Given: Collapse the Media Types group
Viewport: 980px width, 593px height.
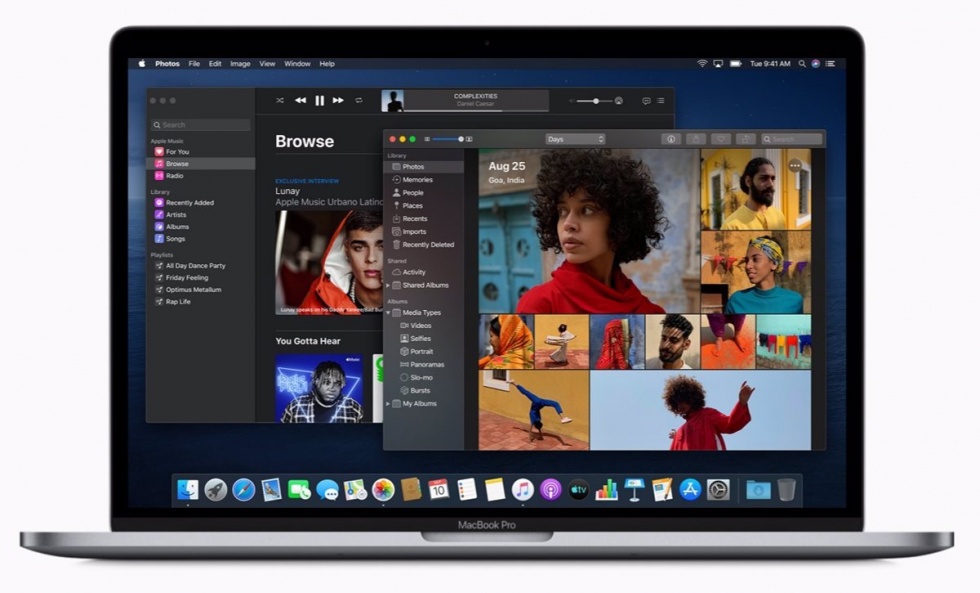Looking at the screenshot, I should click(388, 313).
